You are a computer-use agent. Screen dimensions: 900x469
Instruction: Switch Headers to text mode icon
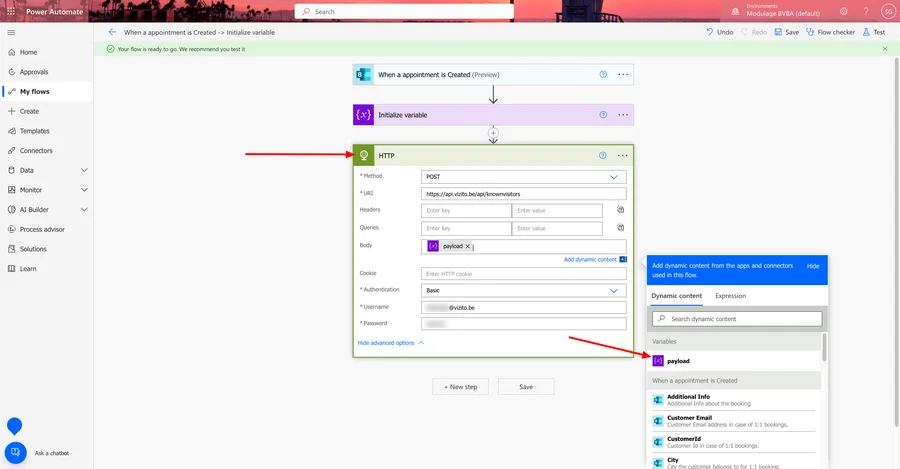620,210
